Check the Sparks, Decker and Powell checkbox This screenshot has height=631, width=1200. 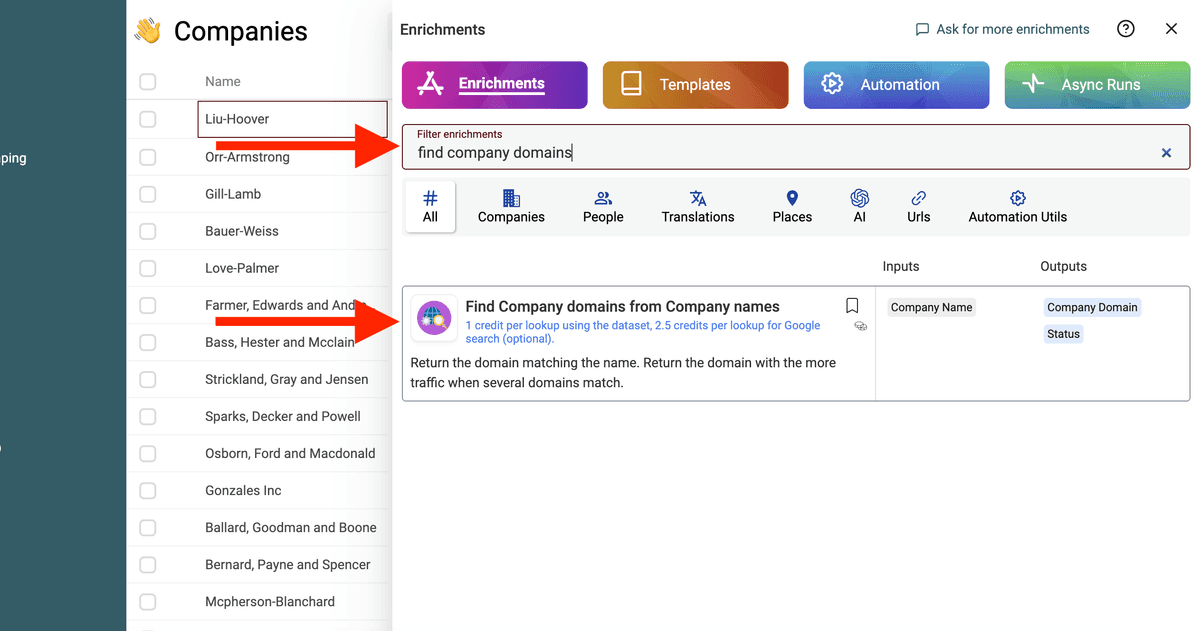[x=148, y=416]
